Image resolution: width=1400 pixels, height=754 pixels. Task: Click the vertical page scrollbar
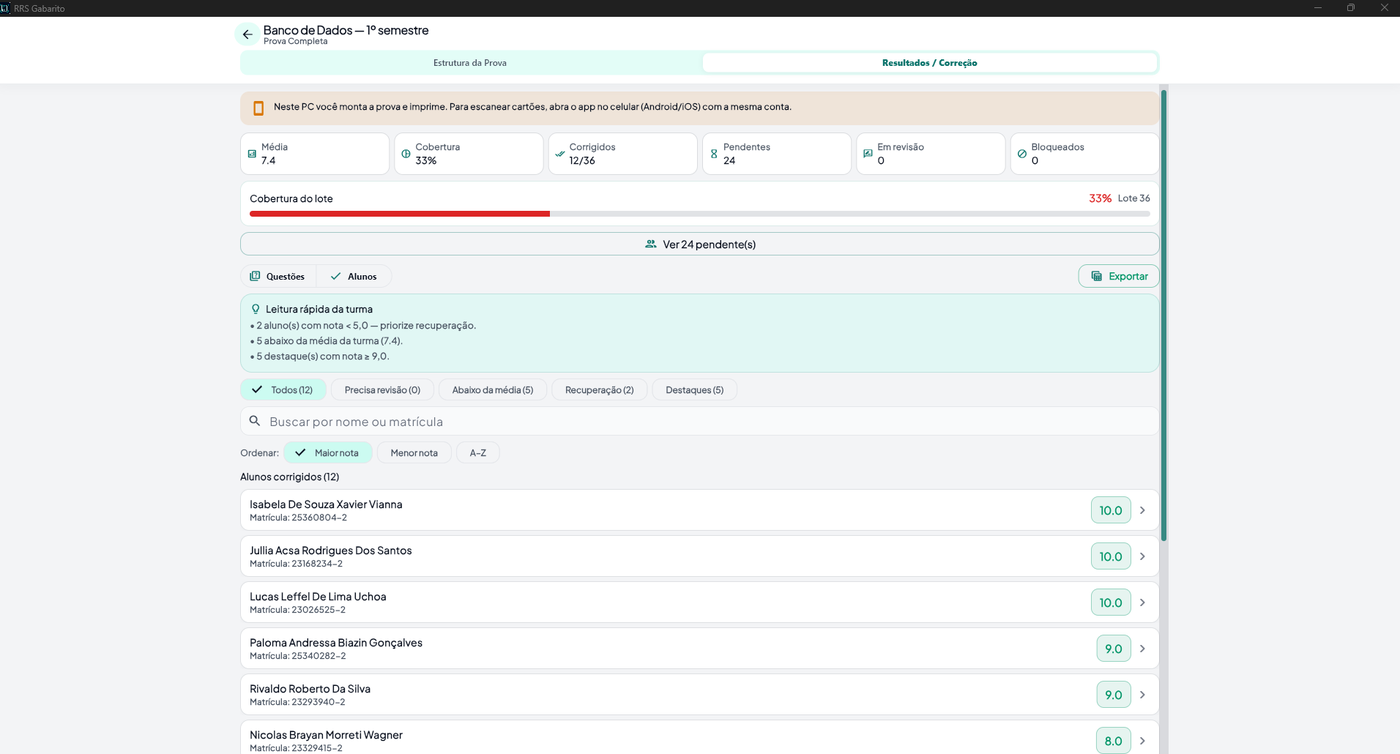[x=1164, y=315]
